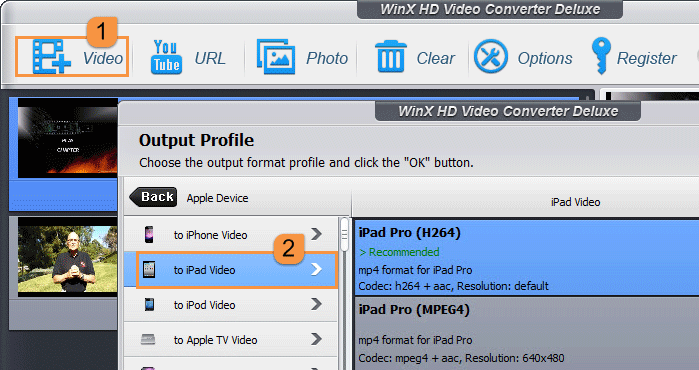Click the Register key icon

tap(600, 56)
